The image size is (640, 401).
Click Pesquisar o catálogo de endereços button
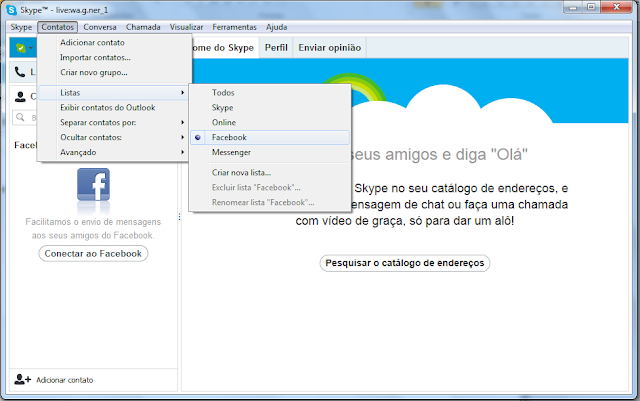(404, 263)
